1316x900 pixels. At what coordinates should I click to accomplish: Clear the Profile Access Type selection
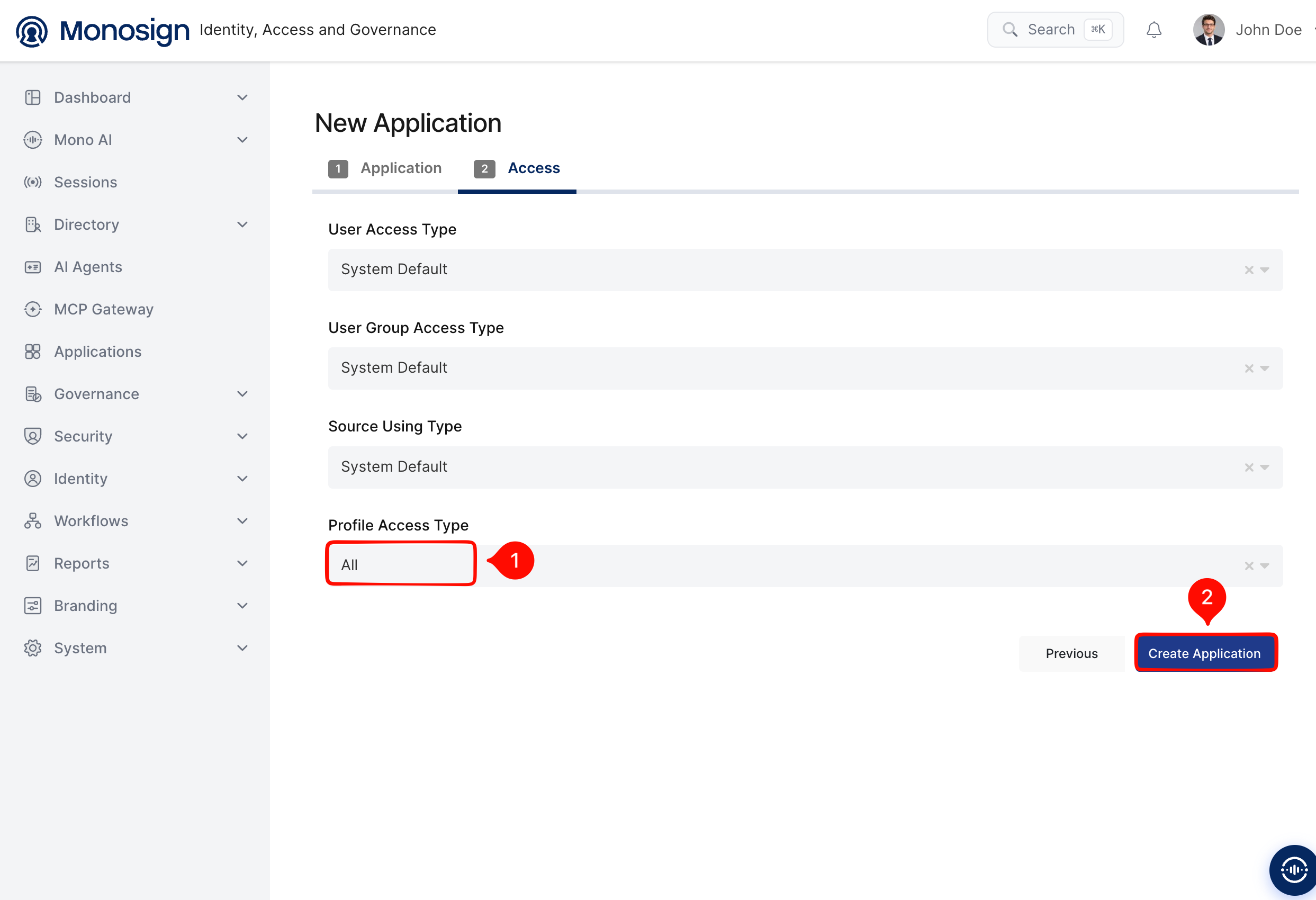tap(1249, 566)
